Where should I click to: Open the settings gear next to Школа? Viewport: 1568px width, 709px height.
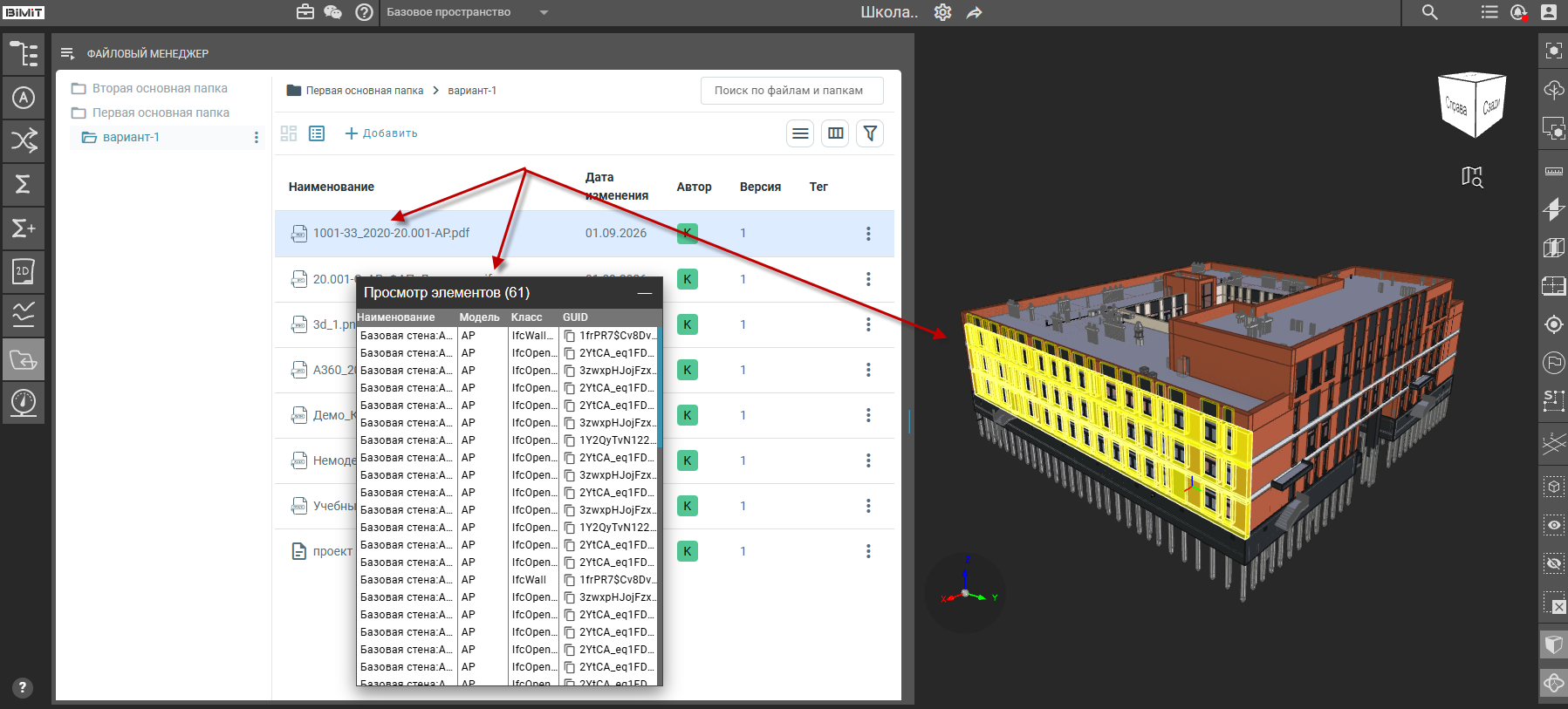click(x=942, y=12)
